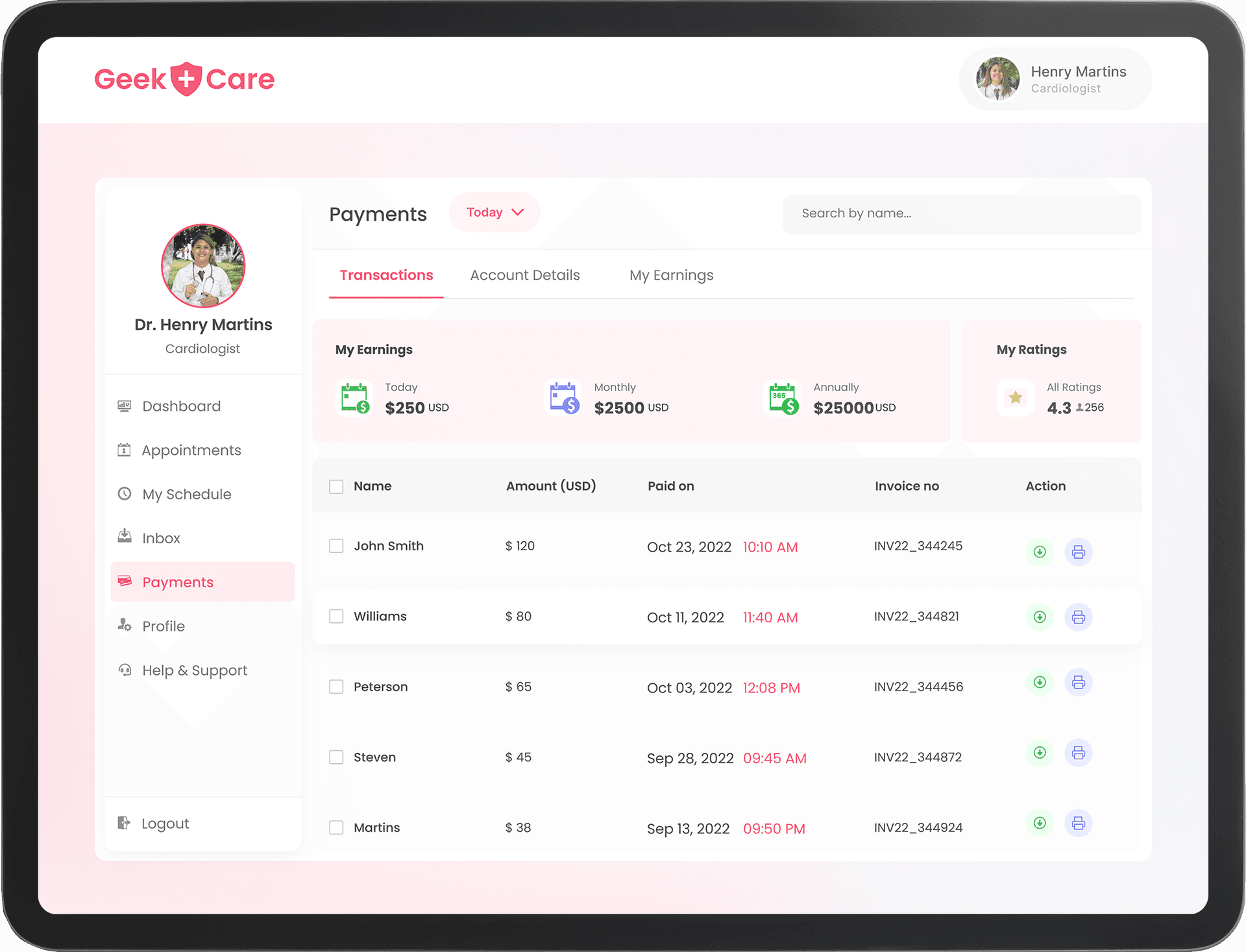Print John Smith's invoice
The height and width of the screenshot is (952, 1246).
[x=1079, y=552]
